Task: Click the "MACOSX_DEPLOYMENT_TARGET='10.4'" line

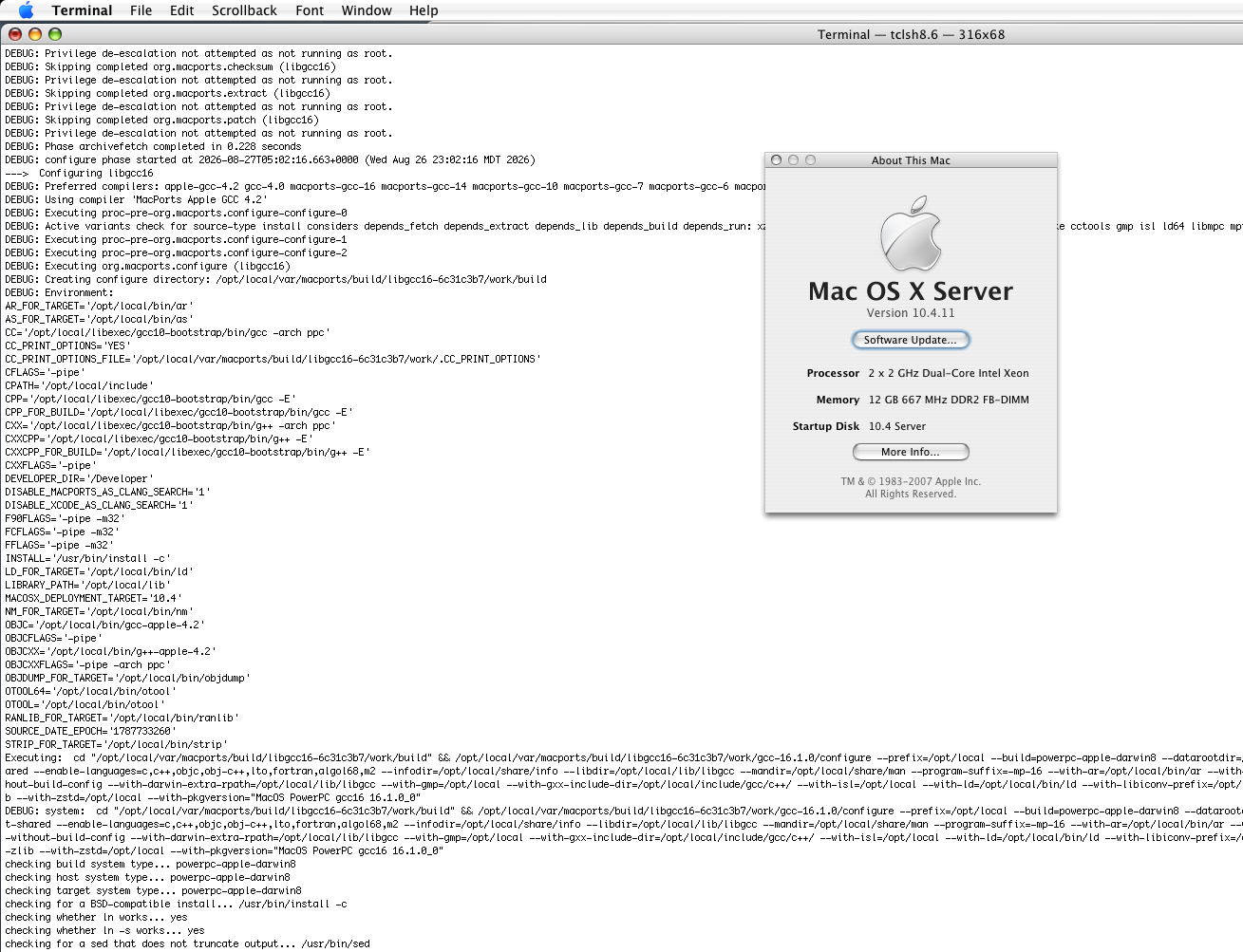Action: pos(93,598)
